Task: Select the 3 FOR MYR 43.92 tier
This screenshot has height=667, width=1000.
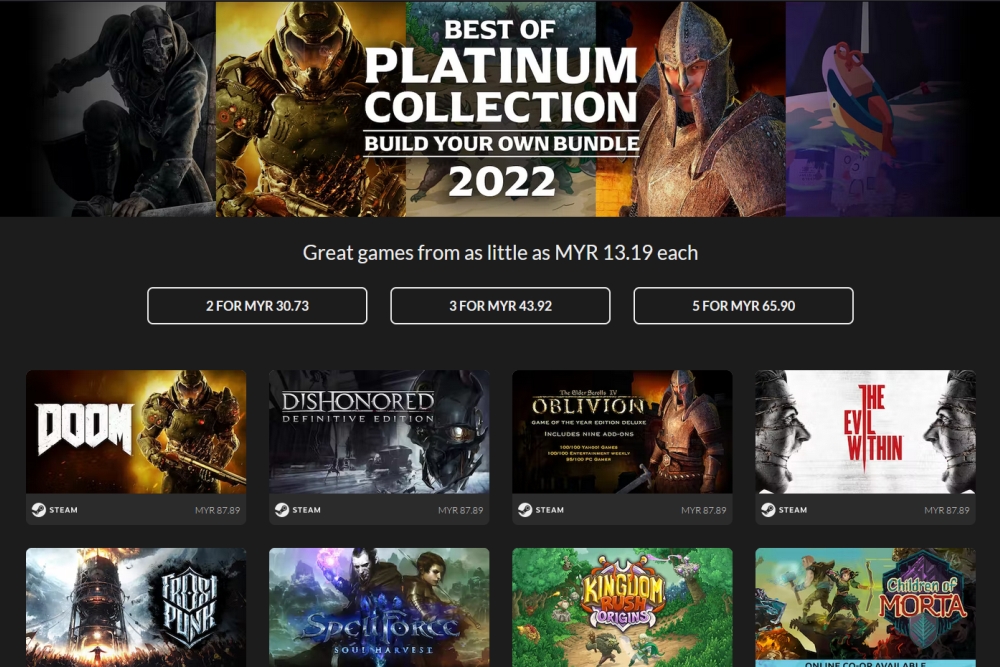Action: 500,305
